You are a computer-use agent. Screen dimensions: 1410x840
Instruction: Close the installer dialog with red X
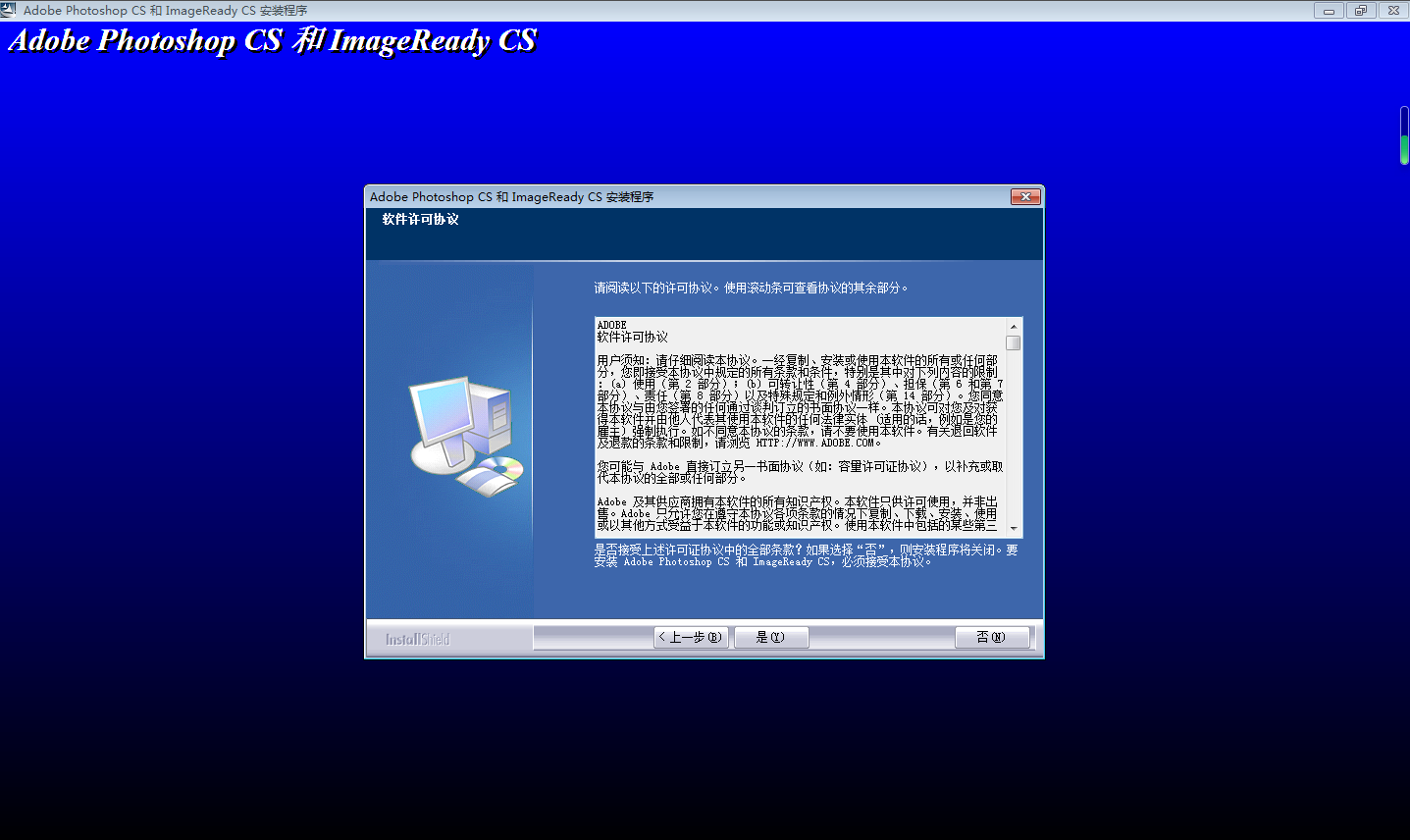(1024, 196)
